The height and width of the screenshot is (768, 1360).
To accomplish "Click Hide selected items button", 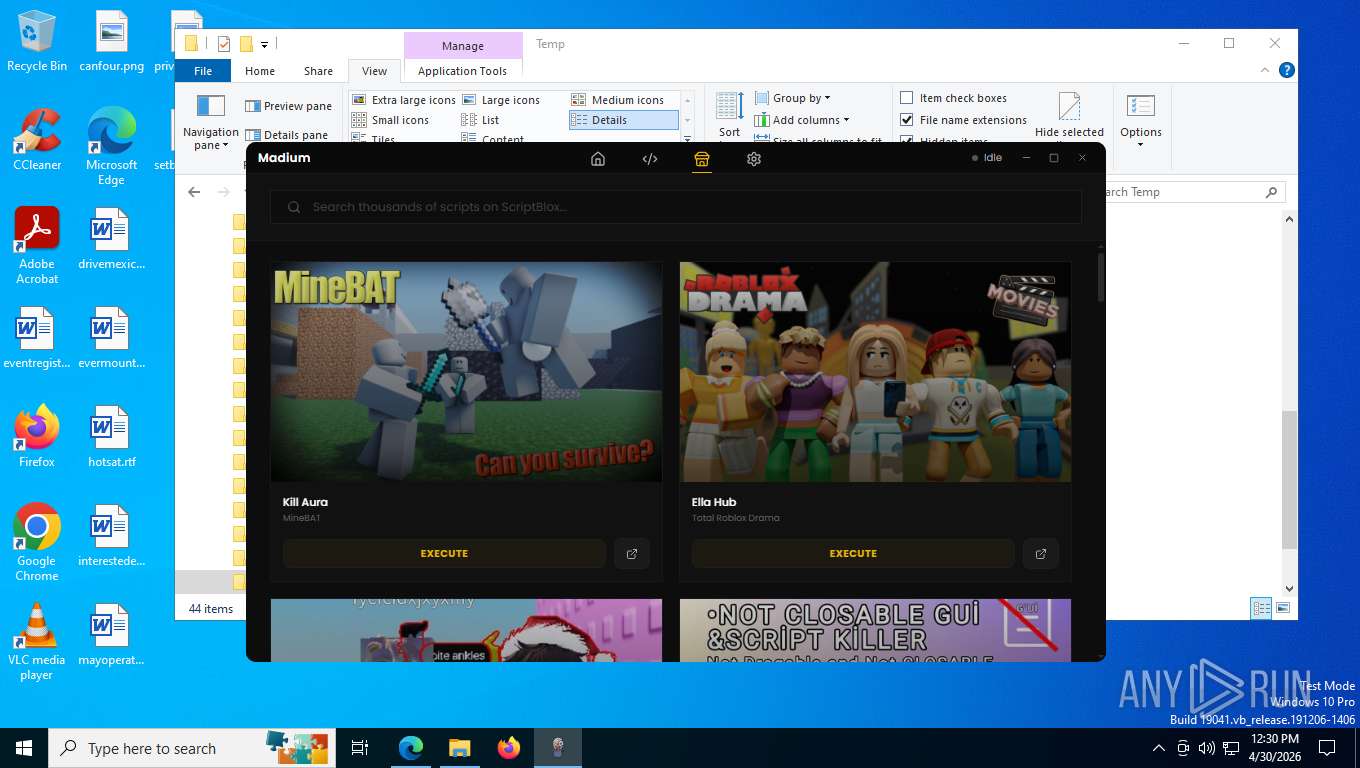I will pos(1069,116).
